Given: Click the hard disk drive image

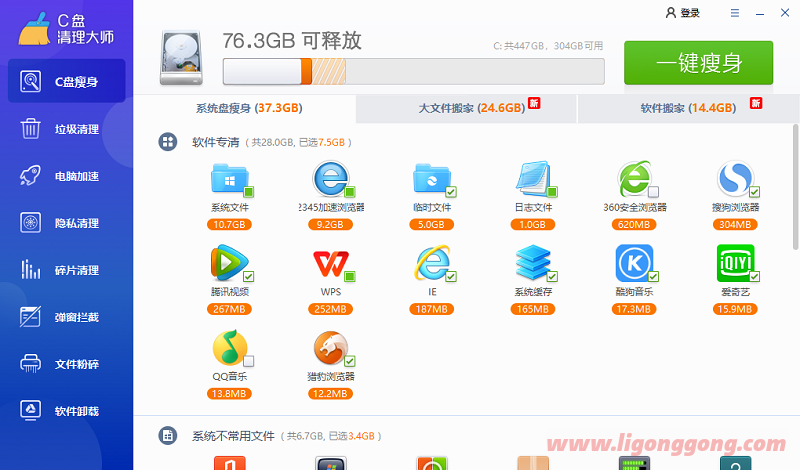Looking at the screenshot, I should (x=181, y=58).
